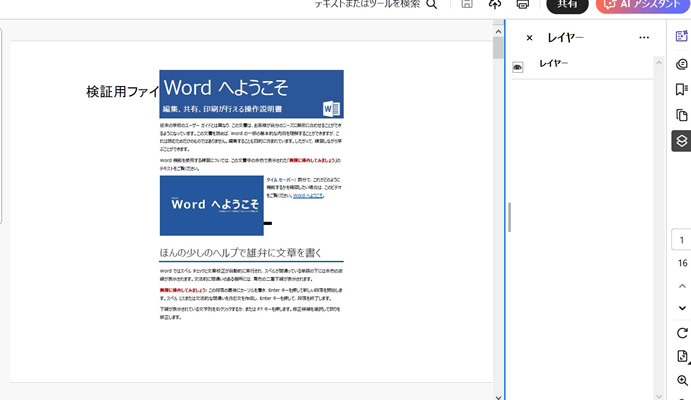Click the Word へようこそ video thumbnail
691x400 pixels.
212,205
